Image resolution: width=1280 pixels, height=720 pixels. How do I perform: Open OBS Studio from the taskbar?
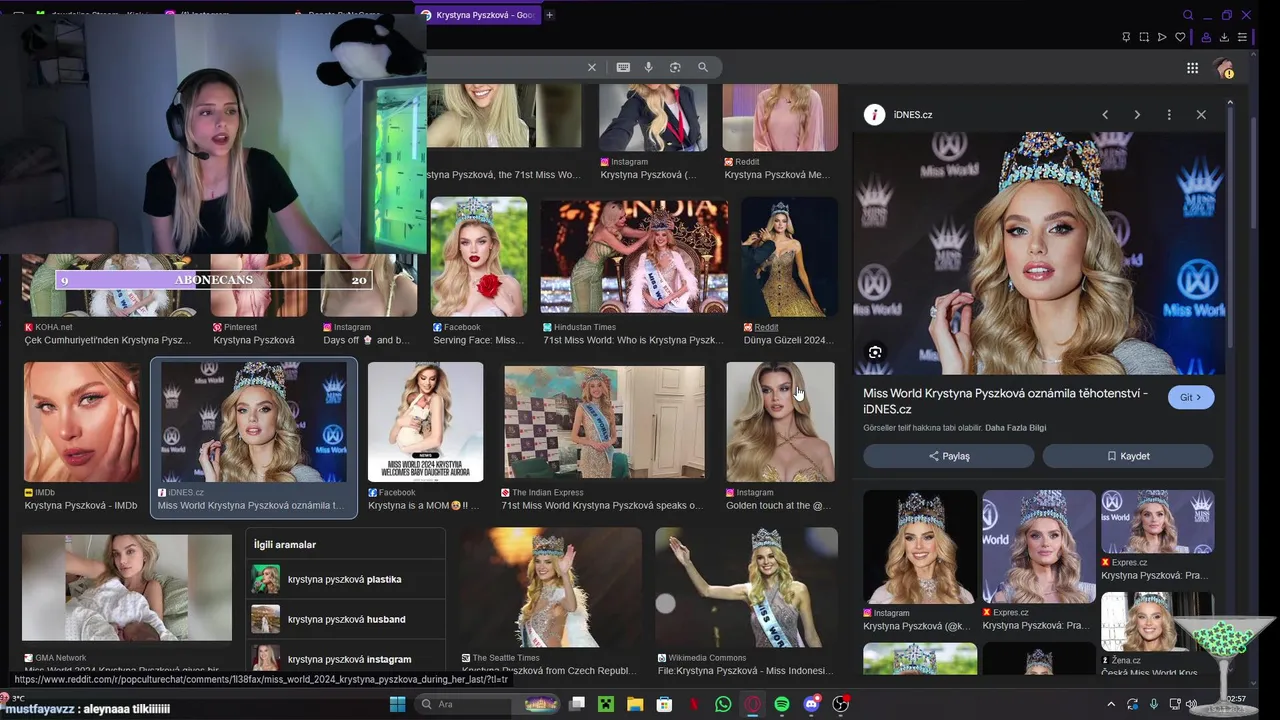click(x=841, y=704)
